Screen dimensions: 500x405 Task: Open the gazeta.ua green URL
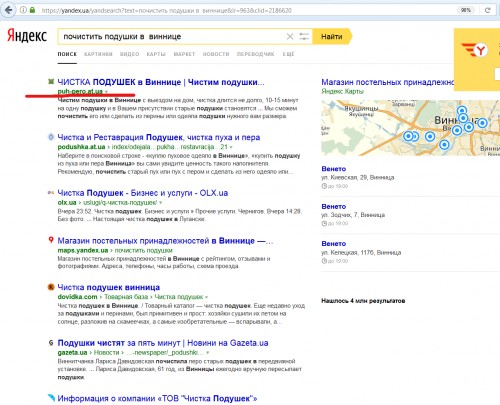(72, 352)
